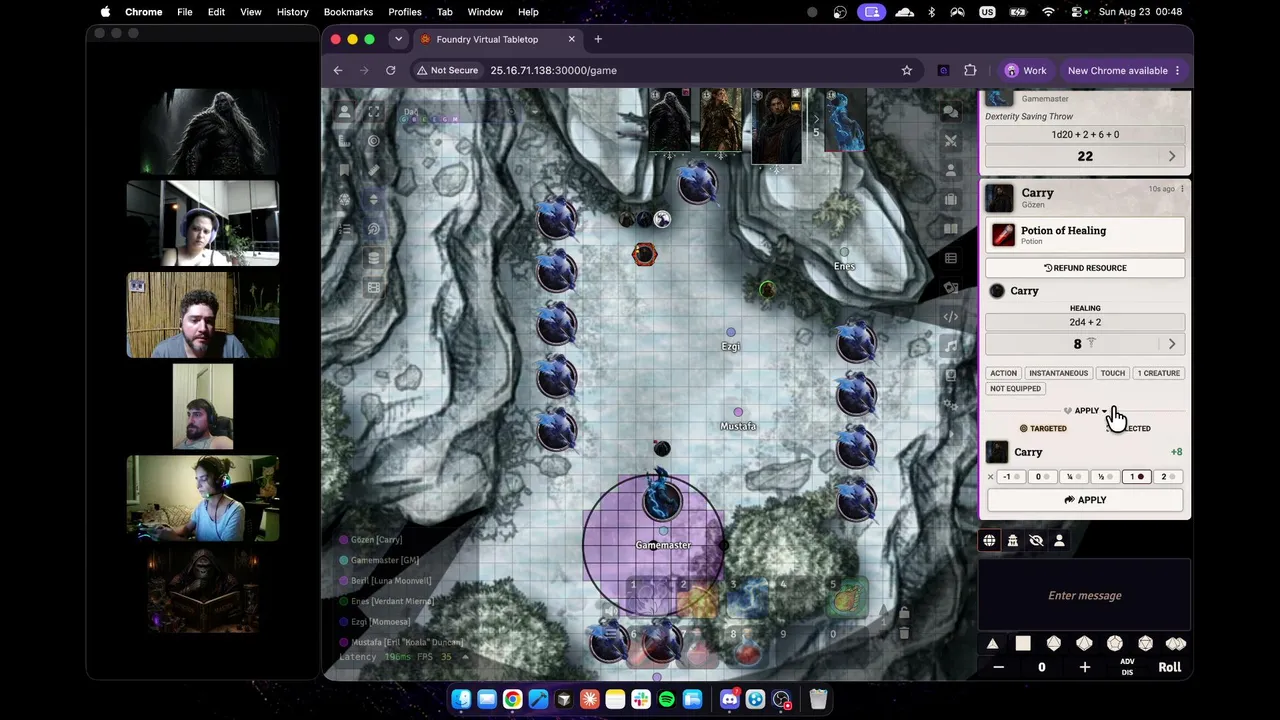Screen dimensions: 1280x720
Task: Open Spotify from the Dock
Action: pyautogui.click(x=667, y=699)
